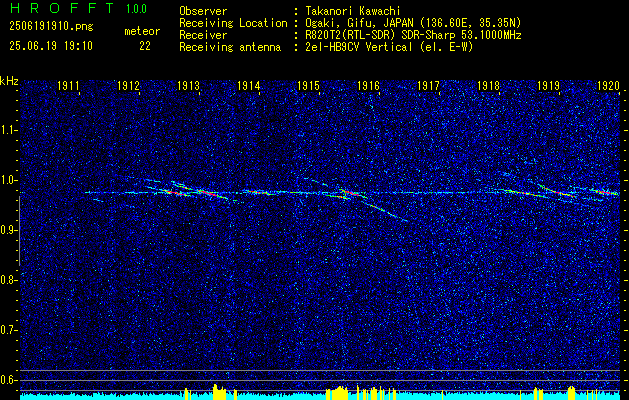629x400 pixels.
Task: Click the 1913 time marker
Action: 188,86
